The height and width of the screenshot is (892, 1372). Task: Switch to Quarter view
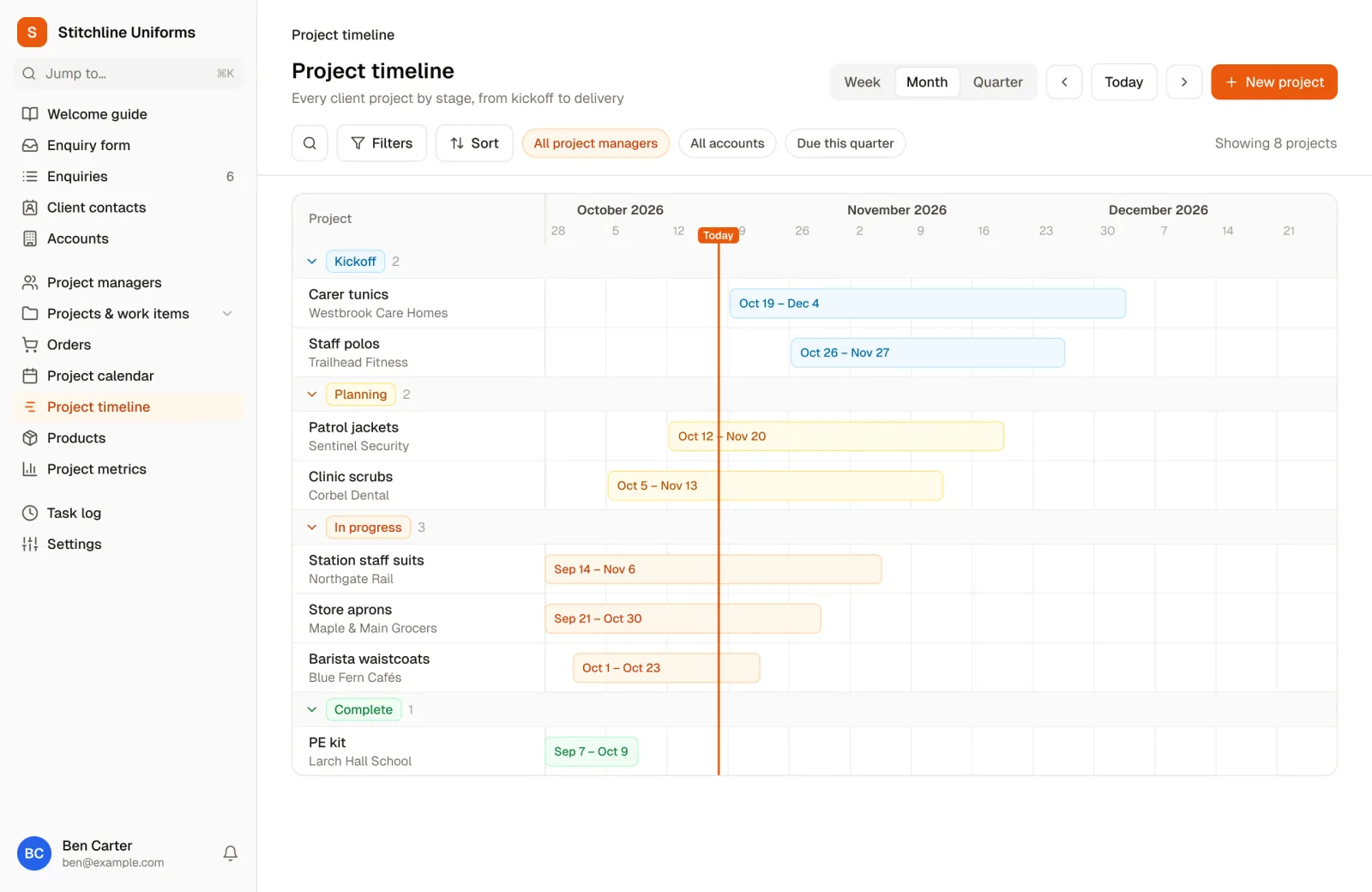coord(998,82)
